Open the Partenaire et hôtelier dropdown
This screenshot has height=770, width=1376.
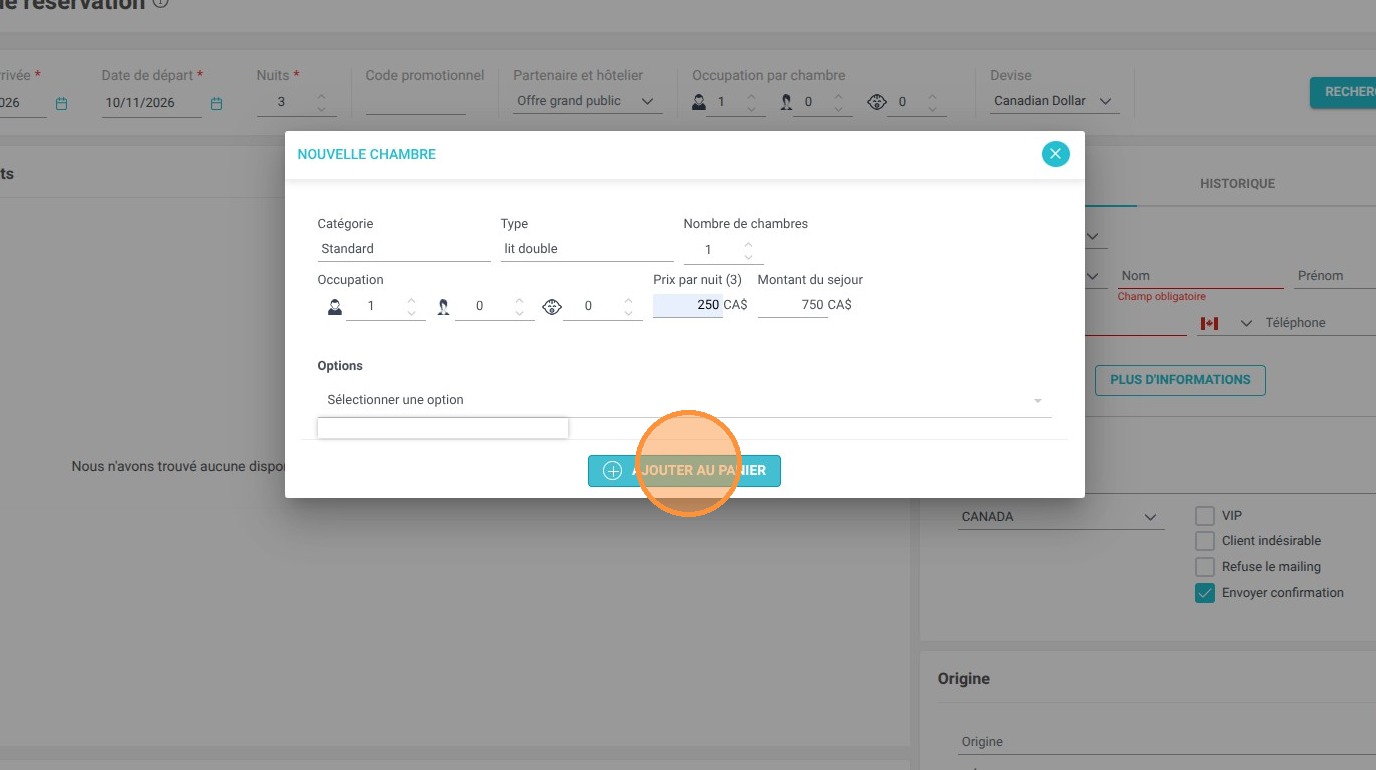pos(588,101)
